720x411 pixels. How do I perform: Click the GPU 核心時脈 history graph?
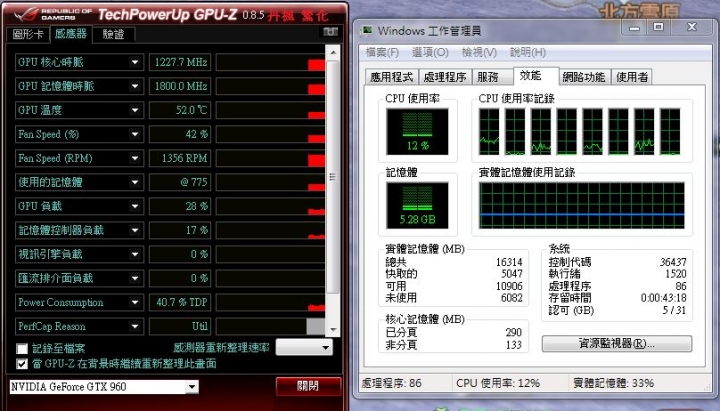click(x=270, y=62)
